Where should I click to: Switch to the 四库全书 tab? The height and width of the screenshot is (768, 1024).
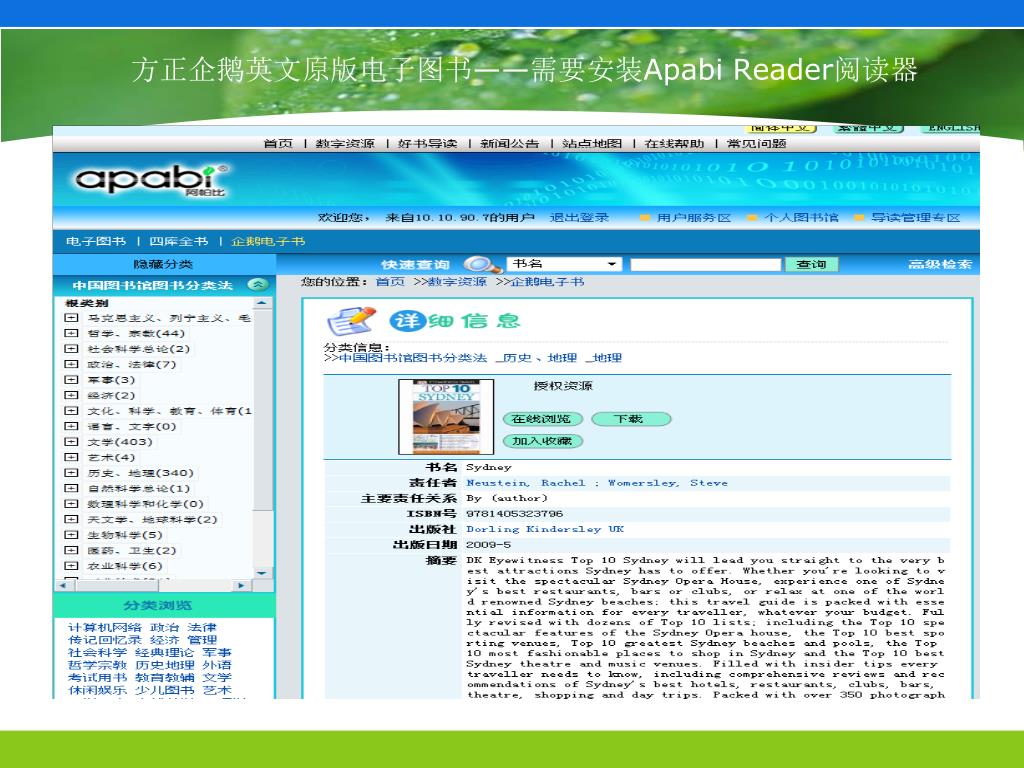(x=178, y=242)
